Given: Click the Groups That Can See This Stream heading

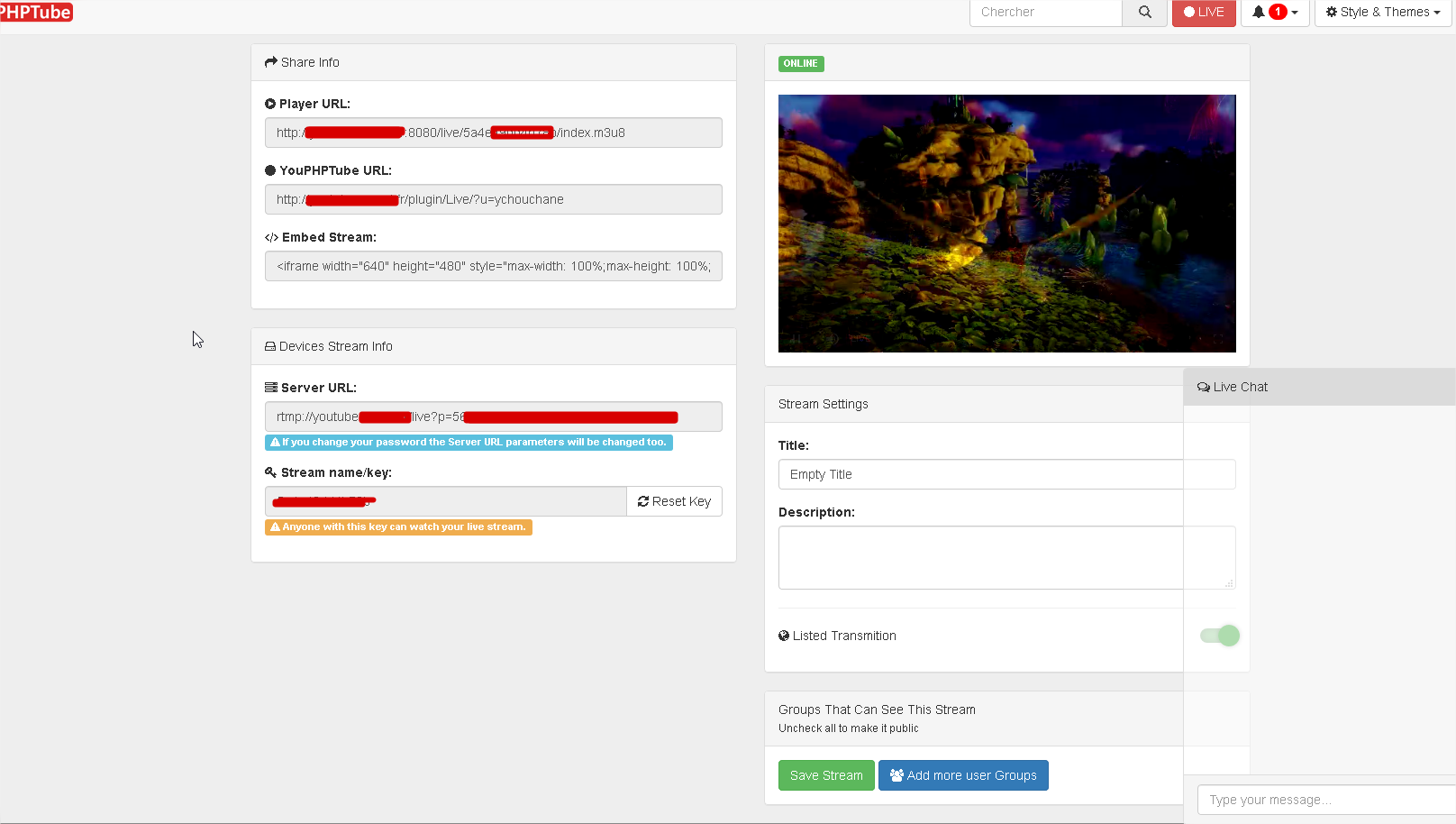Looking at the screenshot, I should [877, 710].
